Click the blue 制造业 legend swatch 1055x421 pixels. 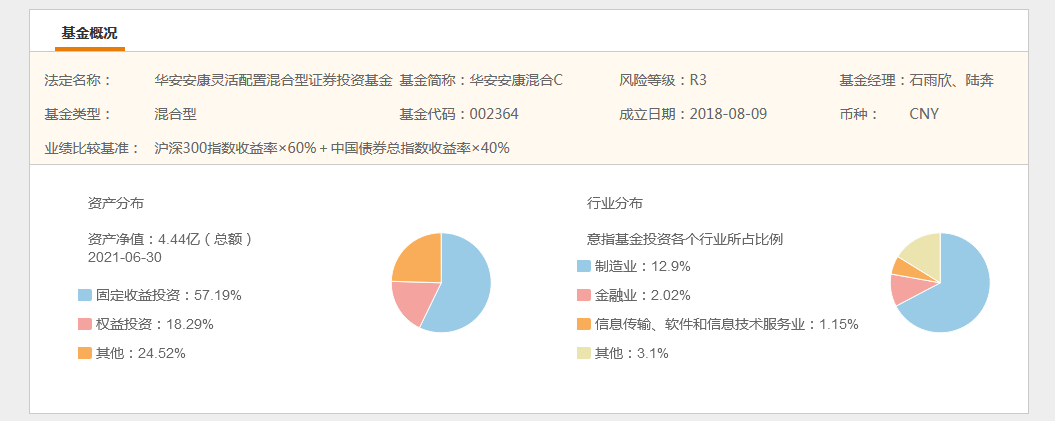(x=583, y=266)
